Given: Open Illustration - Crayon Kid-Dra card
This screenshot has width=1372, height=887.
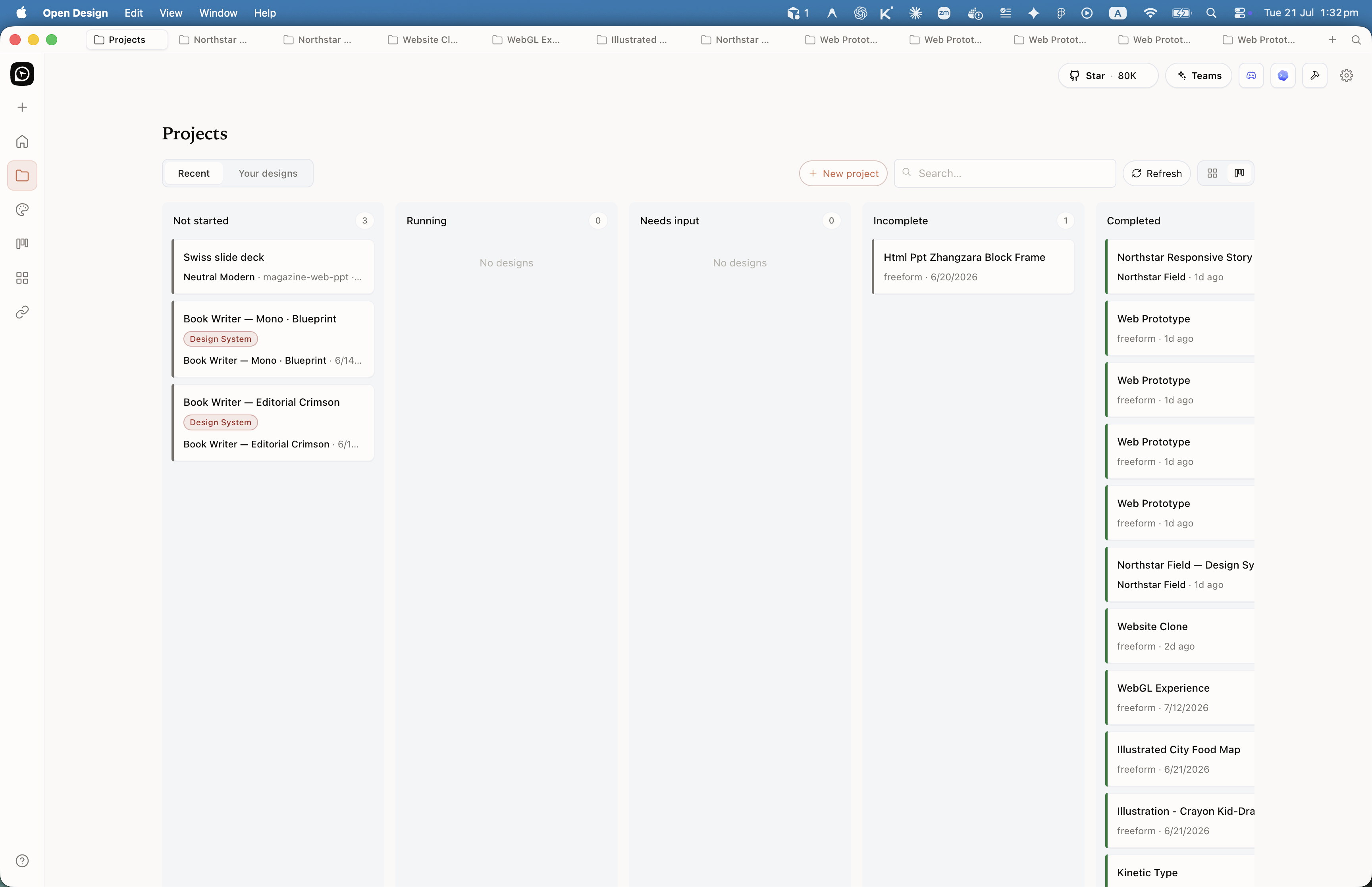Looking at the screenshot, I should (x=1180, y=821).
